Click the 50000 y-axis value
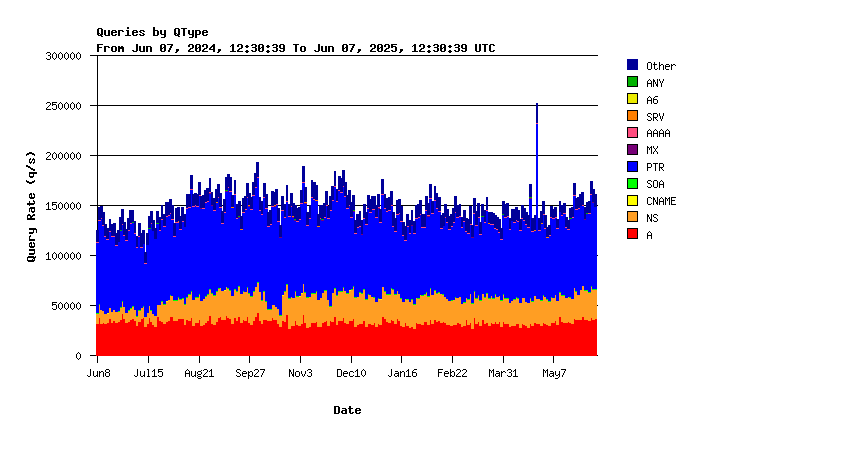Screen dimensions: 850x450 coord(67,306)
